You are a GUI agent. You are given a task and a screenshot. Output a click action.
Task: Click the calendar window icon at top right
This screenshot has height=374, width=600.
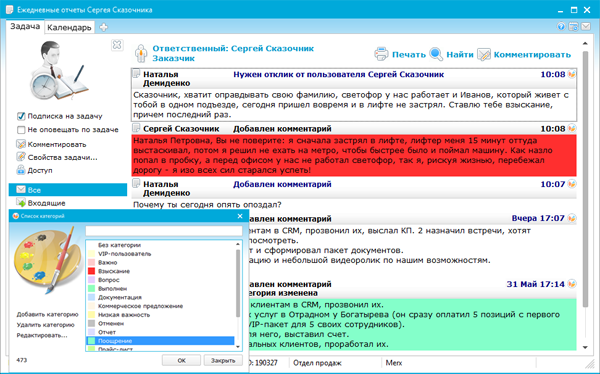pos(573,26)
